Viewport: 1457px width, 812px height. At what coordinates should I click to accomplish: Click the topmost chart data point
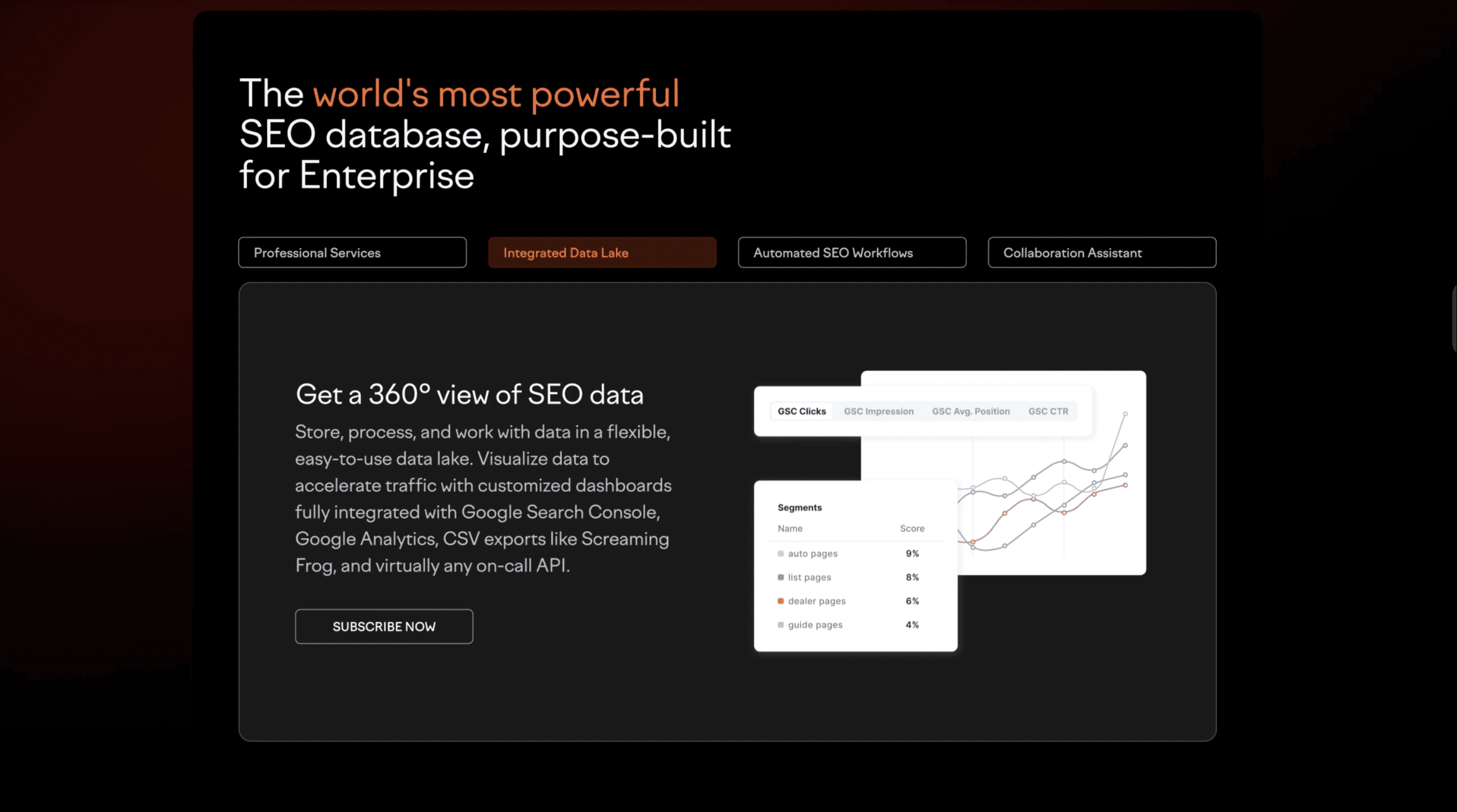click(1125, 414)
